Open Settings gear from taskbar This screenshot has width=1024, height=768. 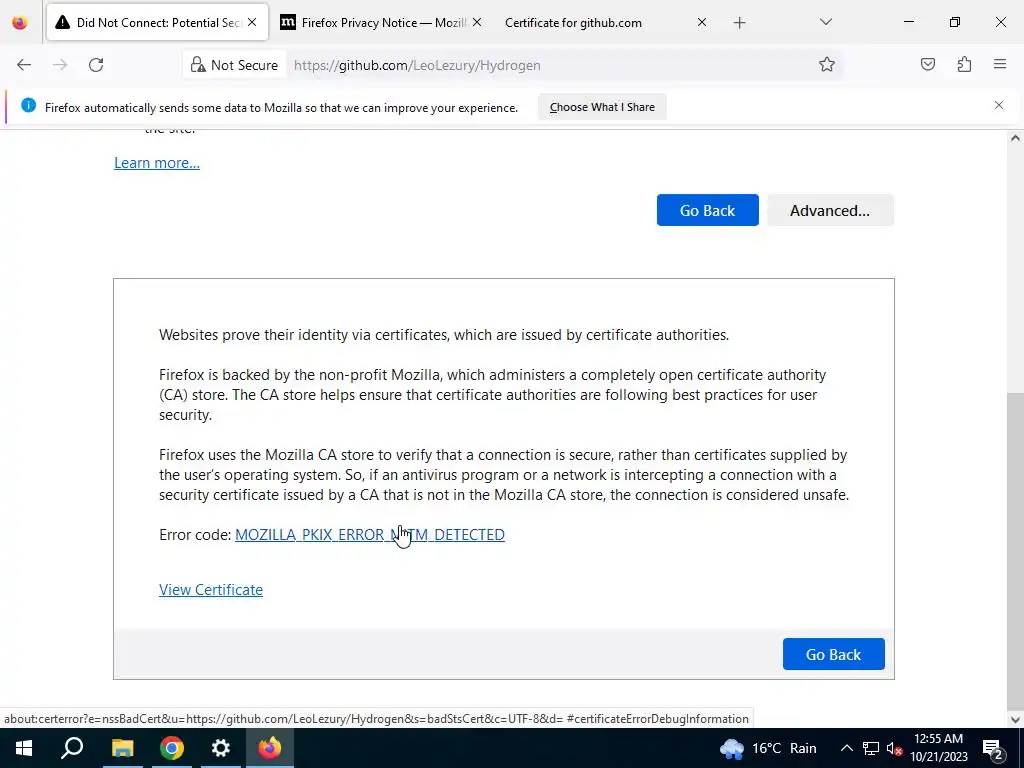click(221, 748)
